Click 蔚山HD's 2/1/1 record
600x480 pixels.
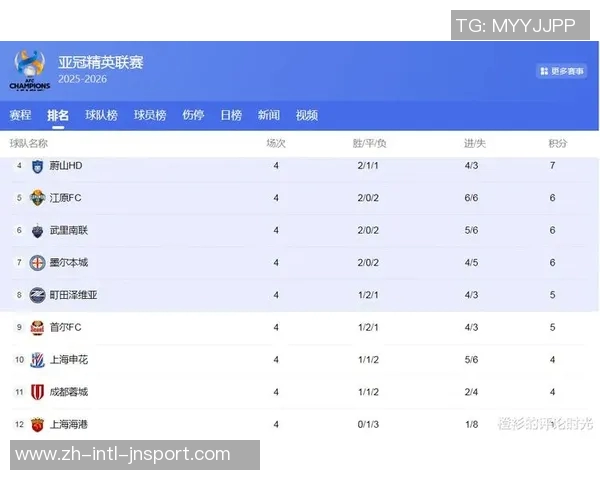[368, 166]
